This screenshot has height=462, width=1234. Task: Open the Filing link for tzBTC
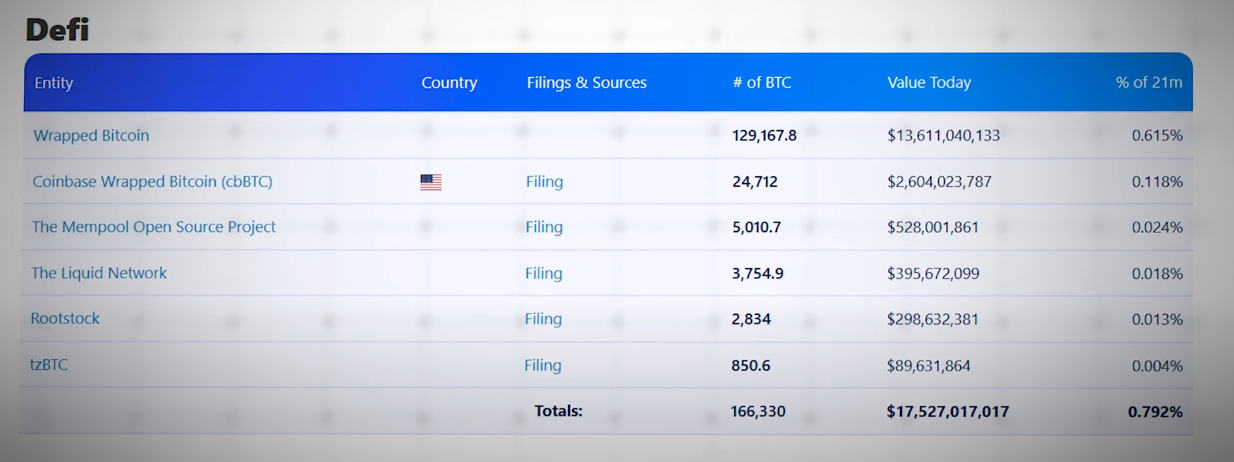pos(543,365)
